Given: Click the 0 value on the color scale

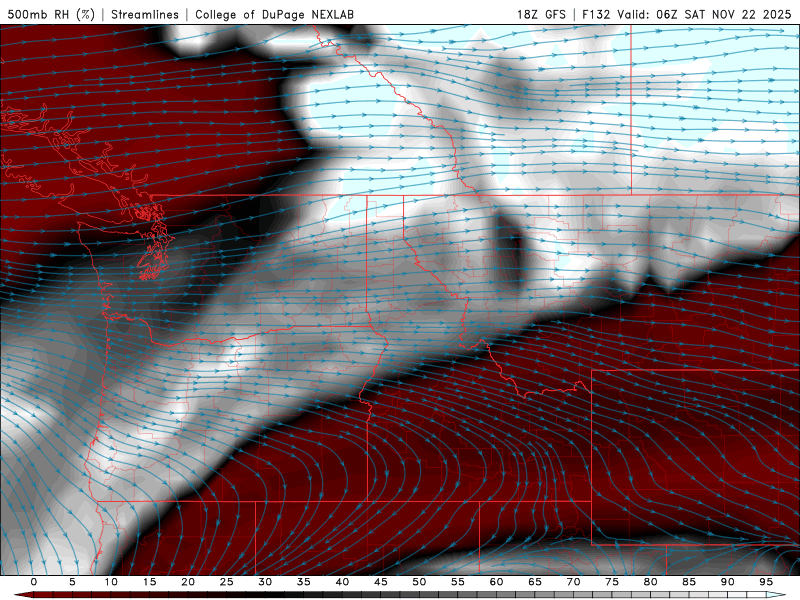Looking at the screenshot, I should pos(34,582).
